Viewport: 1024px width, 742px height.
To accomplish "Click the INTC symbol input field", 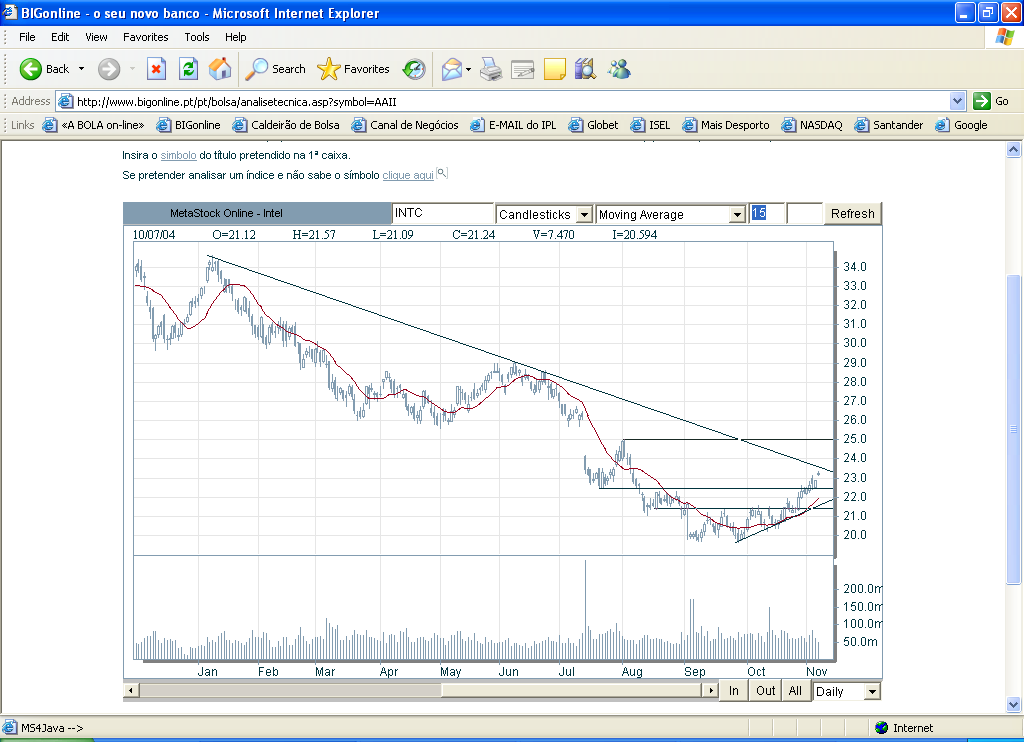I will click(442, 213).
